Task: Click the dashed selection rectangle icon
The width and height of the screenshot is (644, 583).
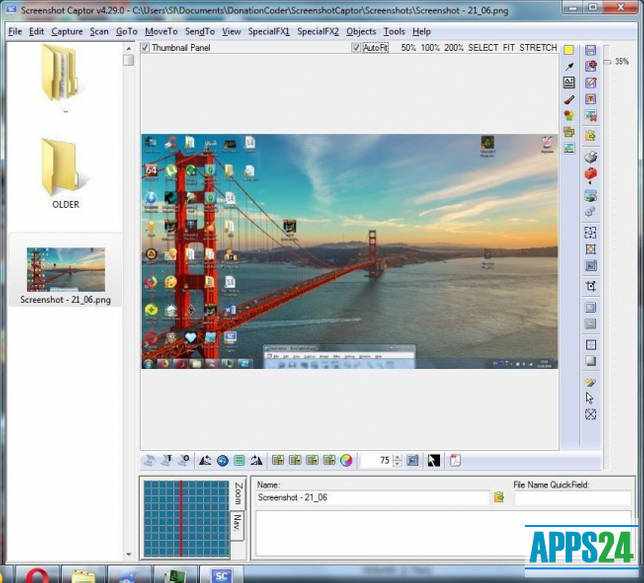Action: click(x=590, y=233)
